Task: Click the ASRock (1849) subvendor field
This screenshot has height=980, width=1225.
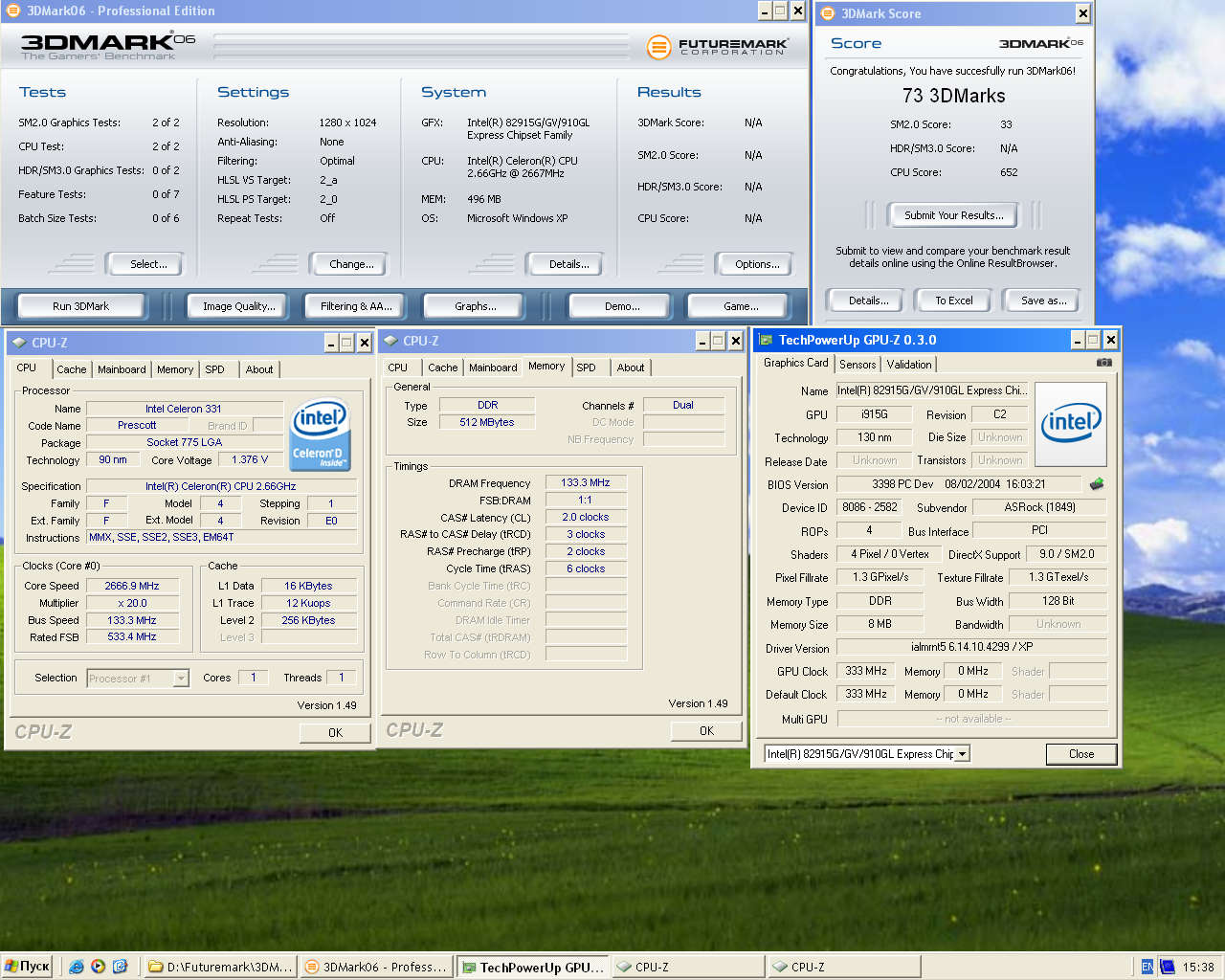Action: pyautogui.click(x=1039, y=507)
